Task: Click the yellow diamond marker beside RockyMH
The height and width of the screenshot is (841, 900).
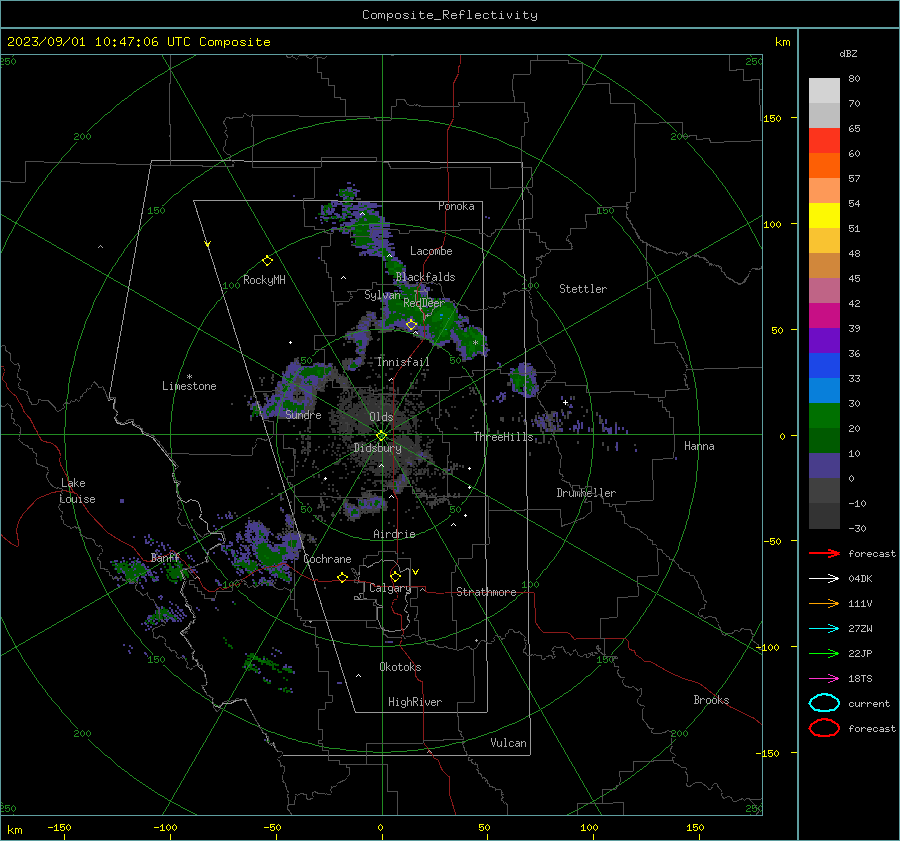Action: tap(267, 261)
